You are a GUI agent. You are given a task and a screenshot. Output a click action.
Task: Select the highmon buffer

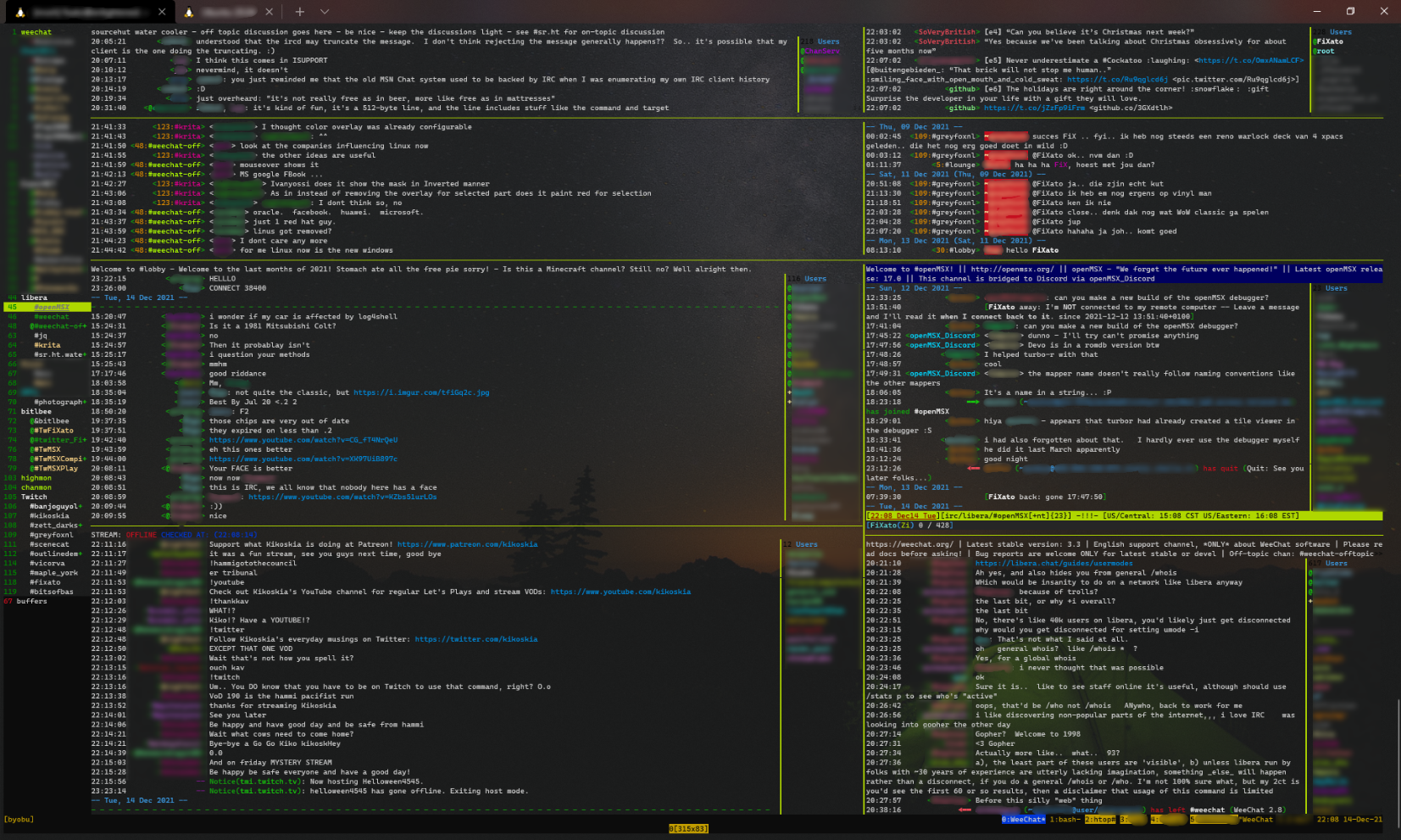36,477
